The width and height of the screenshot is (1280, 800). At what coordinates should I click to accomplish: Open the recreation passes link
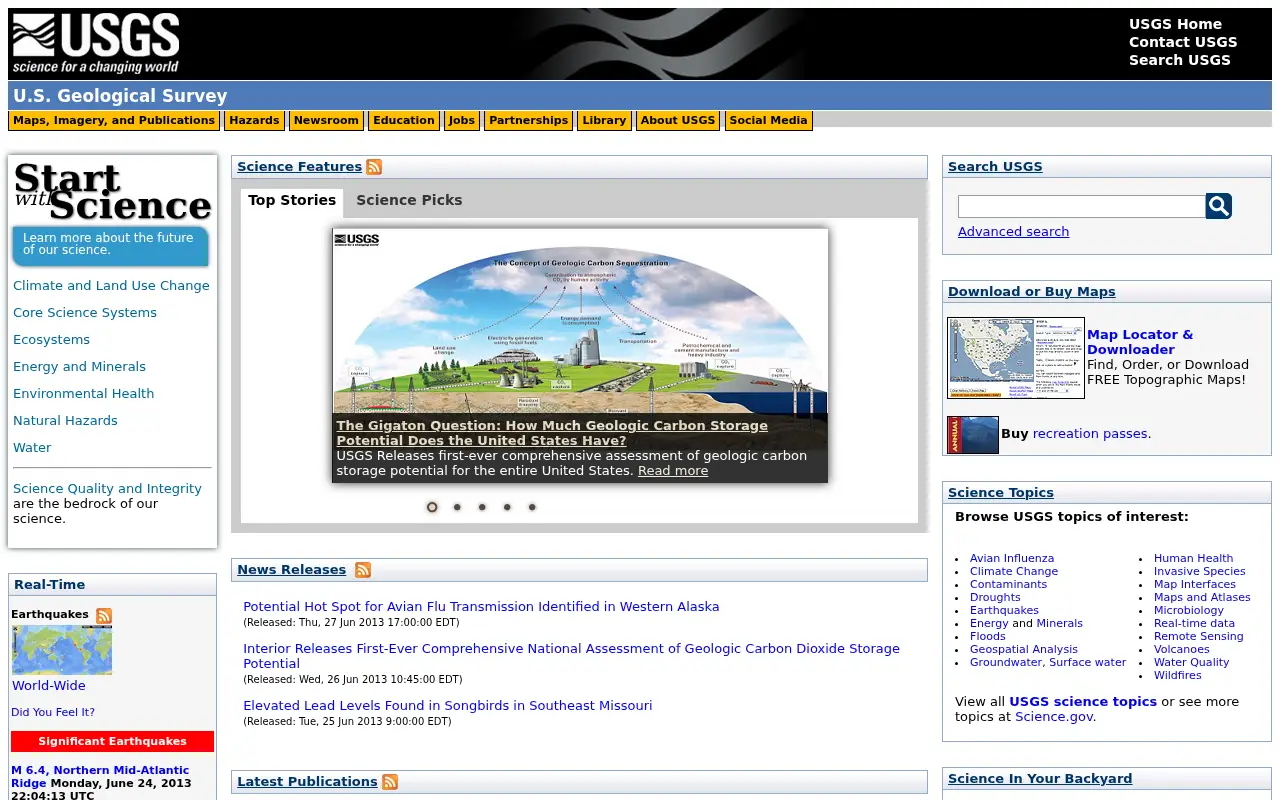tap(1092, 434)
